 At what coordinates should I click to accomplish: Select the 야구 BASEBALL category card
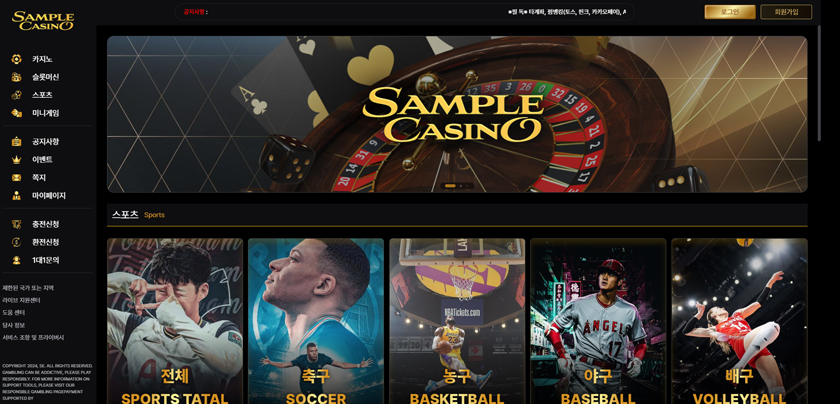click(x=598, y=321)
